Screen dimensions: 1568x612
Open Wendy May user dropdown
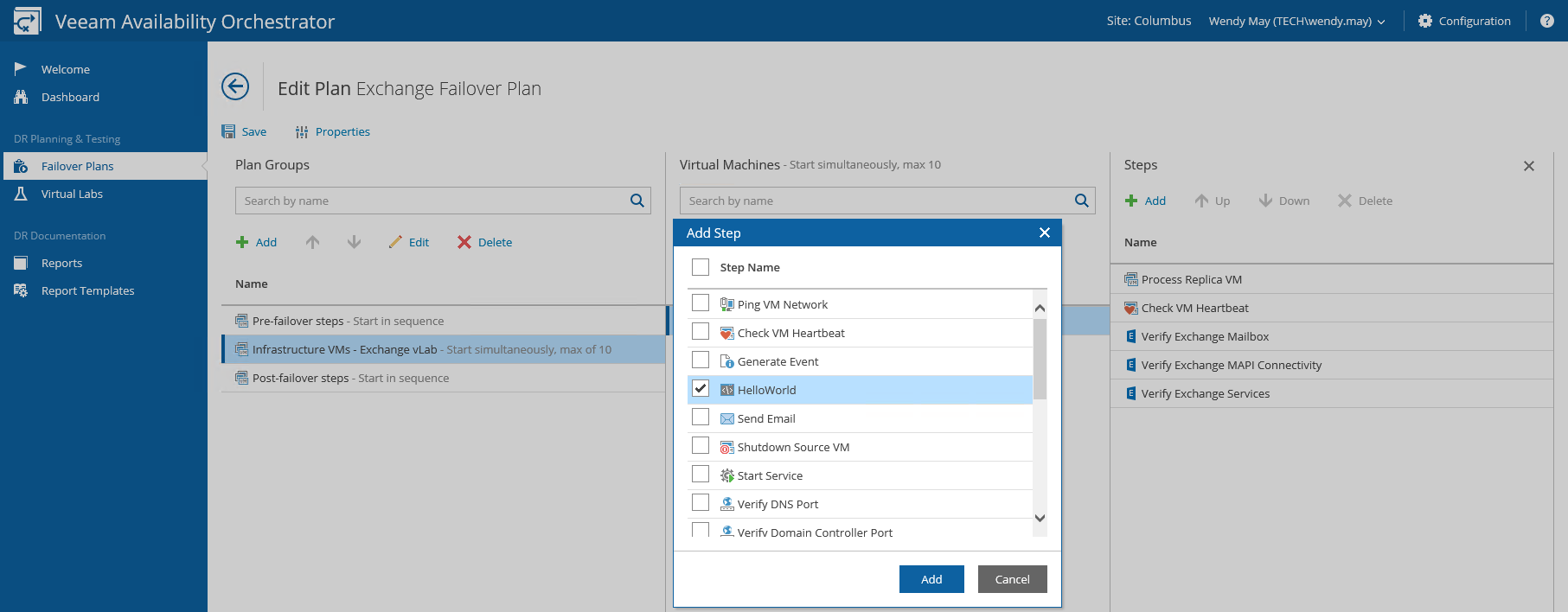(x=1296, y=21)
